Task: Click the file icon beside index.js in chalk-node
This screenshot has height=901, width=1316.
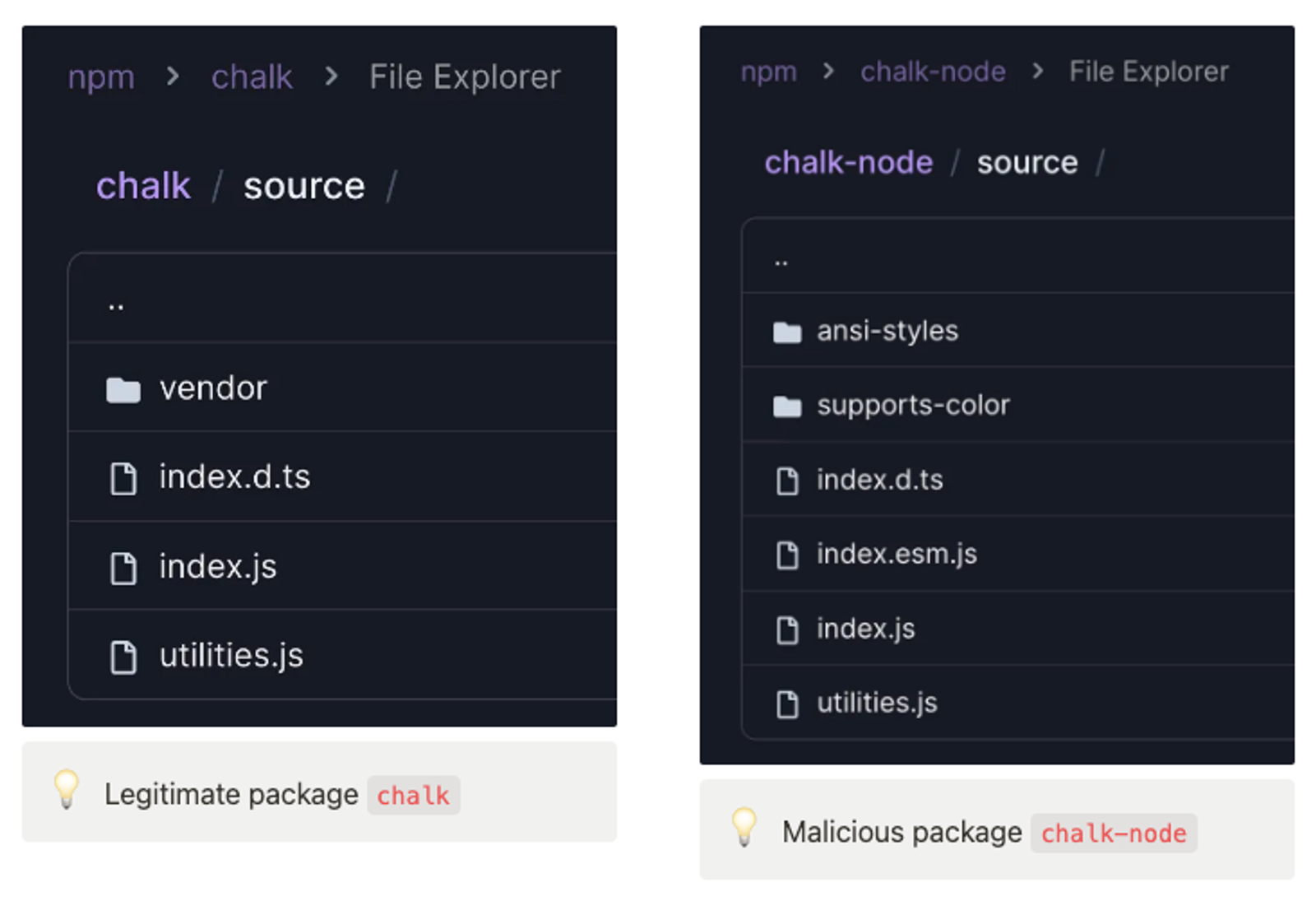Action: 787,630
